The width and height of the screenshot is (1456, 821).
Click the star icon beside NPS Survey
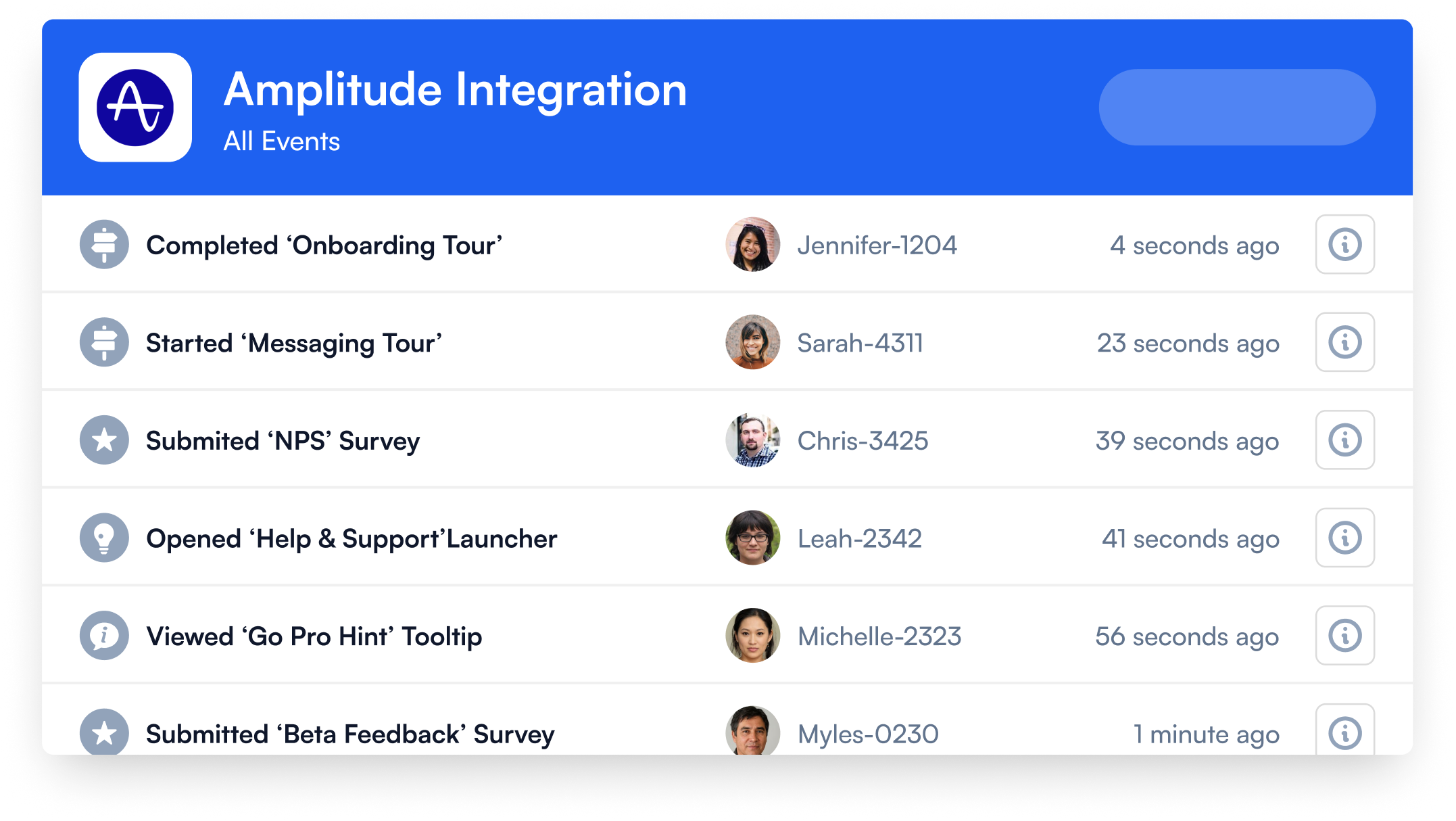coord(104,440)
